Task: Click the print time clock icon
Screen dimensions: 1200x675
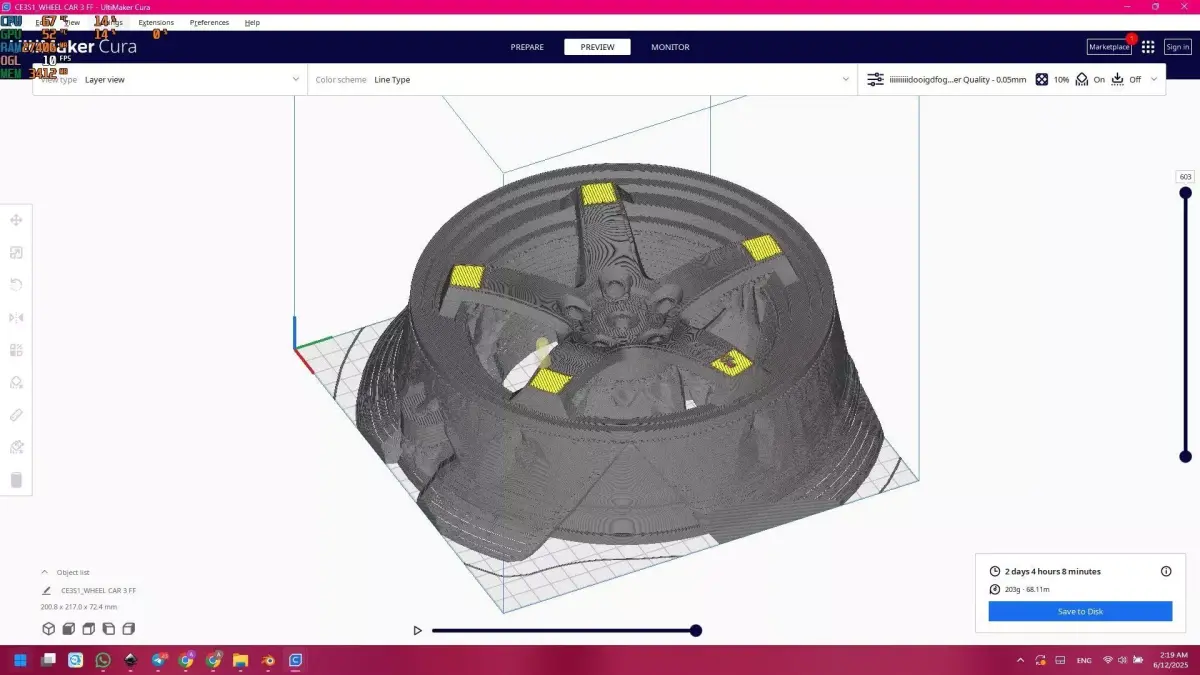Action: [x=995, y=571]
